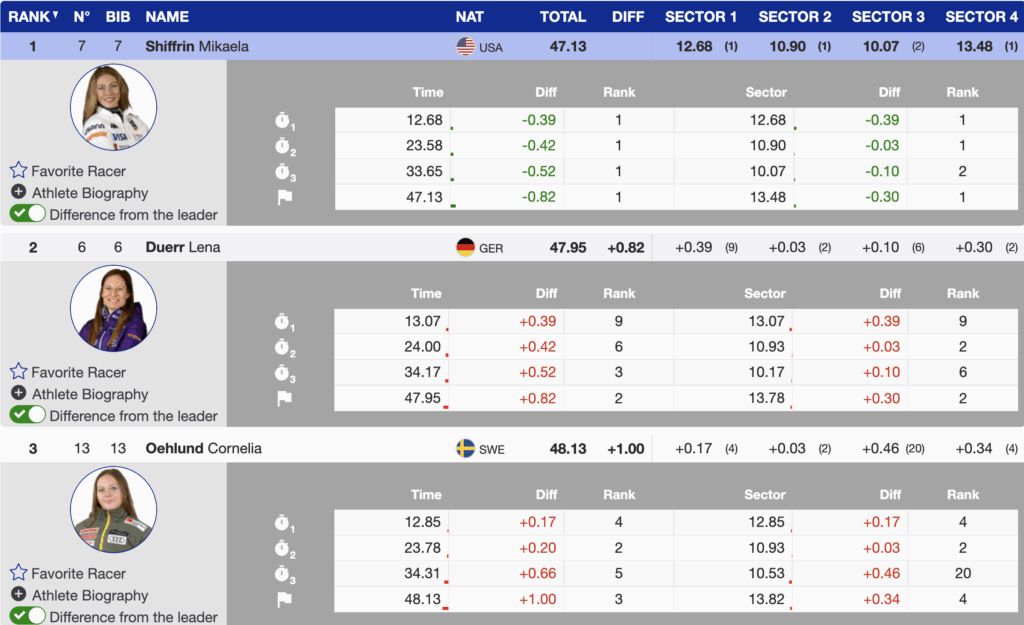Toggle Shiffrin's Difference from the leader switch
Image resolution: width=1024 pixels, height=625 pixels.
28,214
